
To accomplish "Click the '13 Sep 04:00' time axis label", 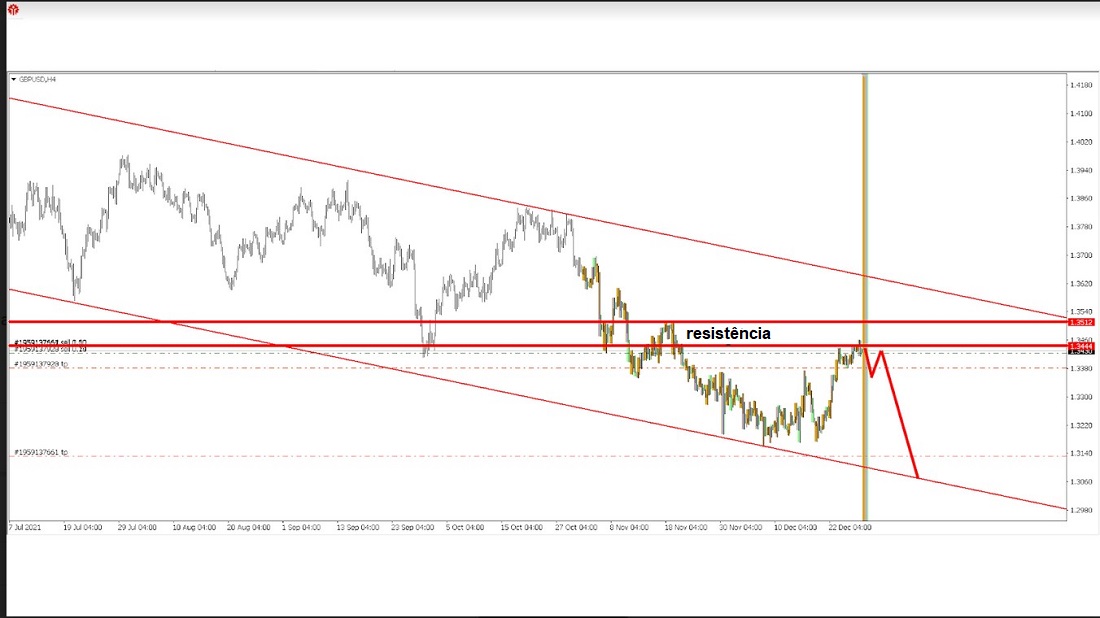I will coord(358,527).
